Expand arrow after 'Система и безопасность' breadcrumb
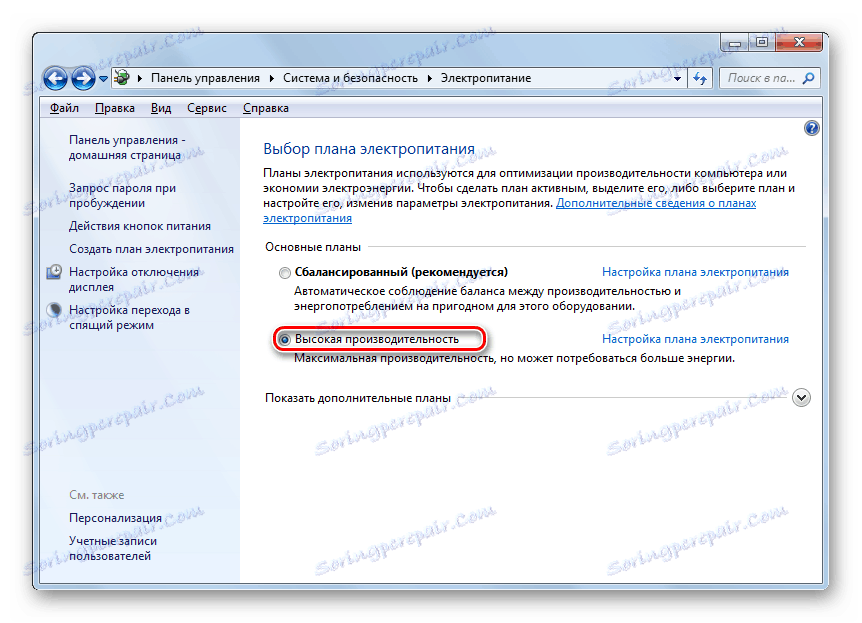The image size is (862, 623). coord(429,79)
